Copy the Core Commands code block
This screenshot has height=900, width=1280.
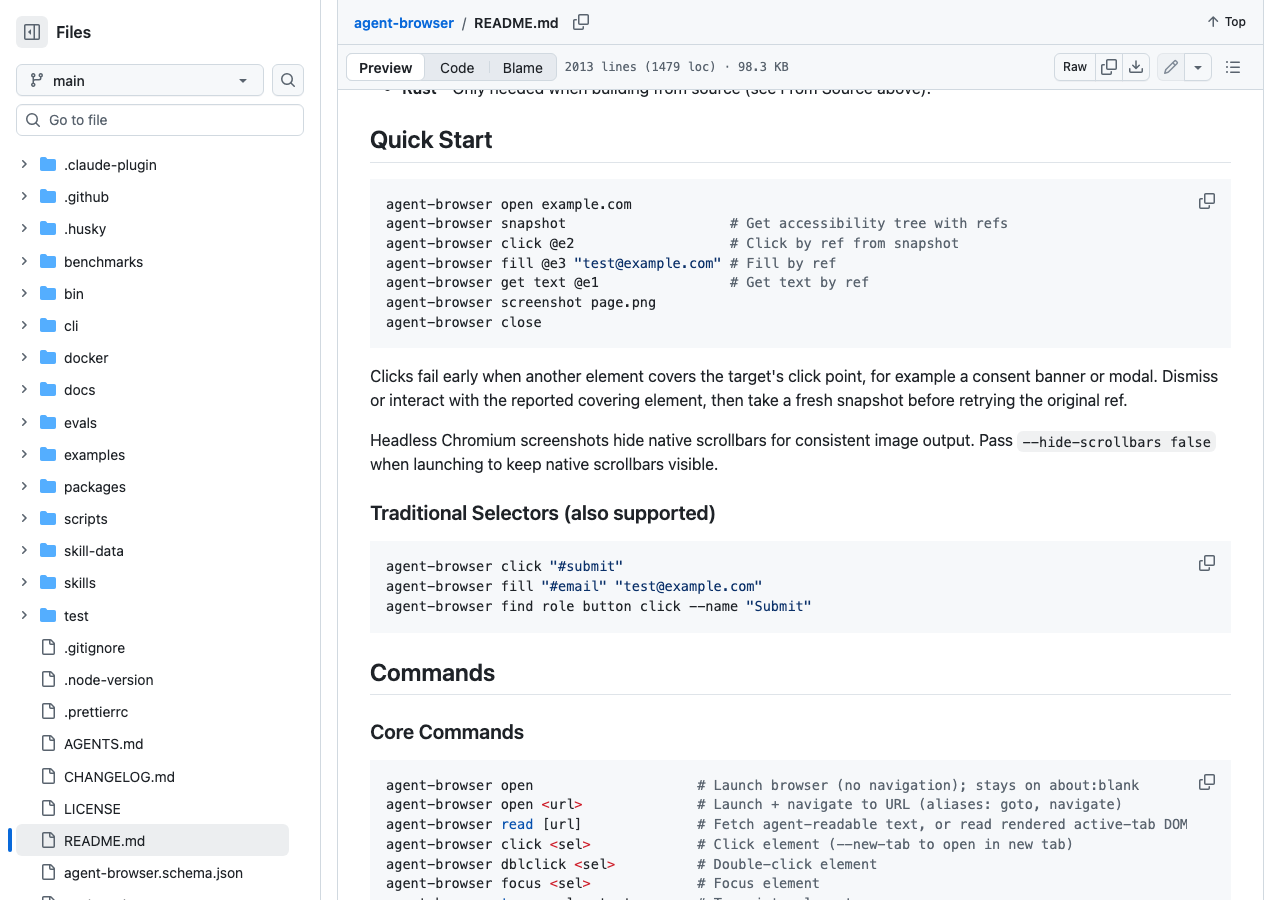1207,782
